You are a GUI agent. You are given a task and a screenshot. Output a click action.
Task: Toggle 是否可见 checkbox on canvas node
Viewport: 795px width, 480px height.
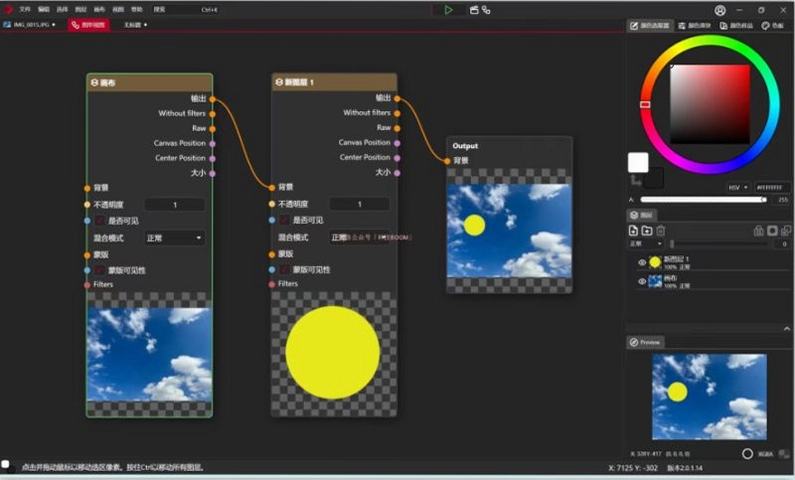[100, 221]
